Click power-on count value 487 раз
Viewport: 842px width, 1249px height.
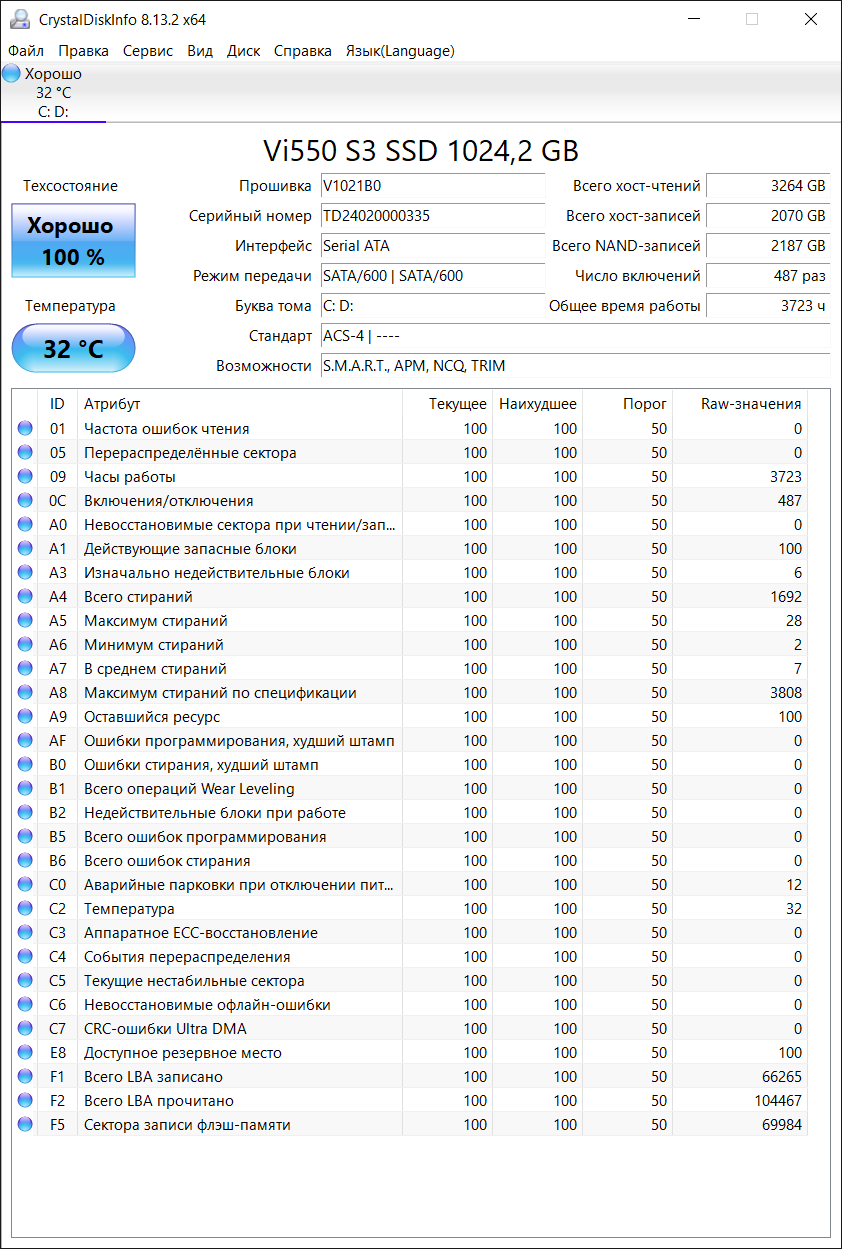coord(768,276)
